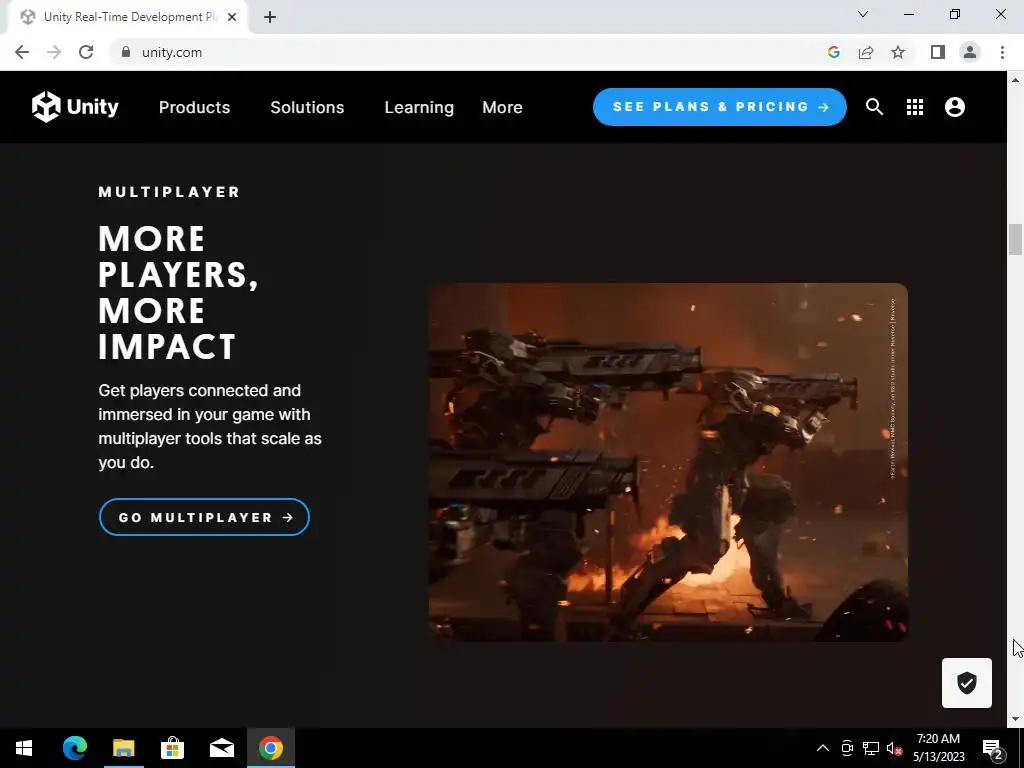This screenshot has height=768, width=1024.
Task: Click the Go Multiplayer button
Action: point(204,517)
